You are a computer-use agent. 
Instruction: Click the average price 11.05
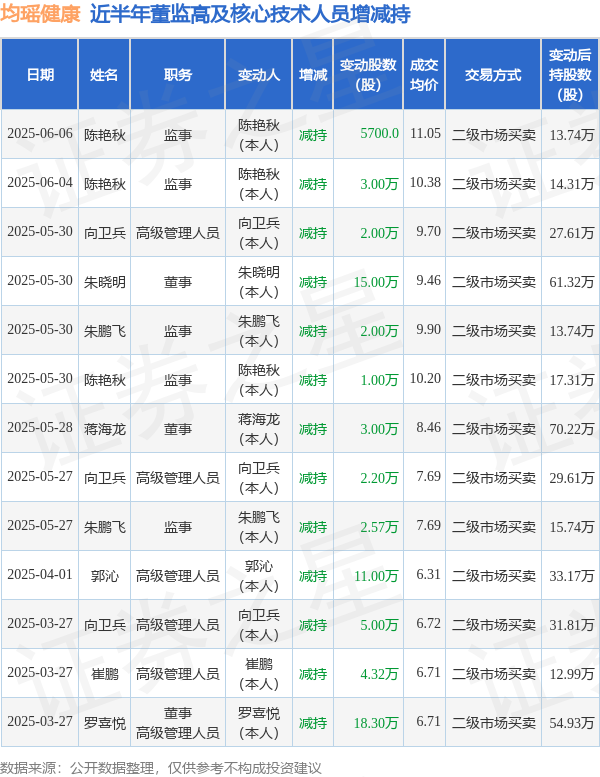click(425, 134)
